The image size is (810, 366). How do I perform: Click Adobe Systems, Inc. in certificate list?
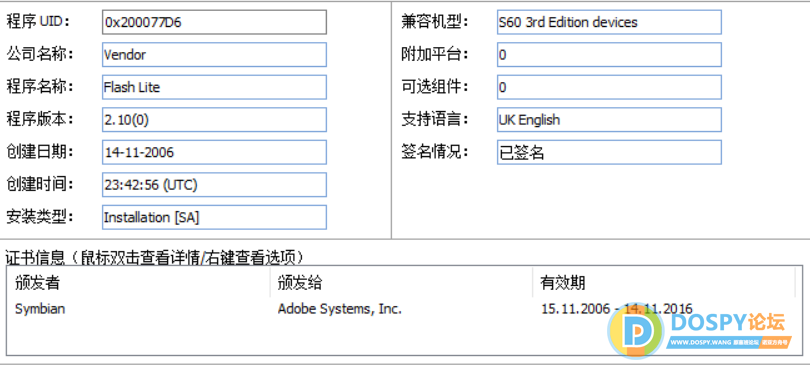coord(339,309)
